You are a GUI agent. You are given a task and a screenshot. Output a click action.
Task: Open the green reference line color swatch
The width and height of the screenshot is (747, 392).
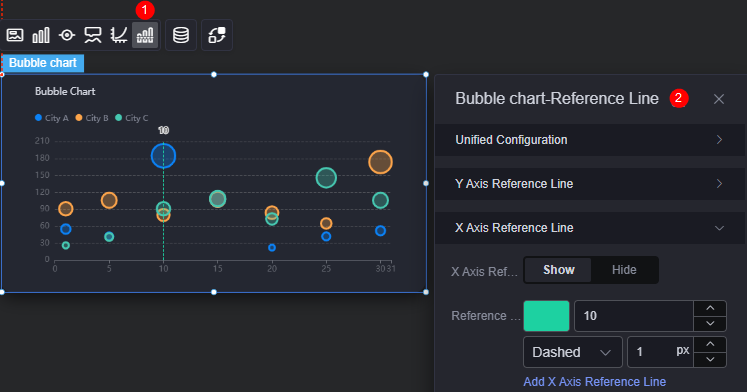coord(546,316)
